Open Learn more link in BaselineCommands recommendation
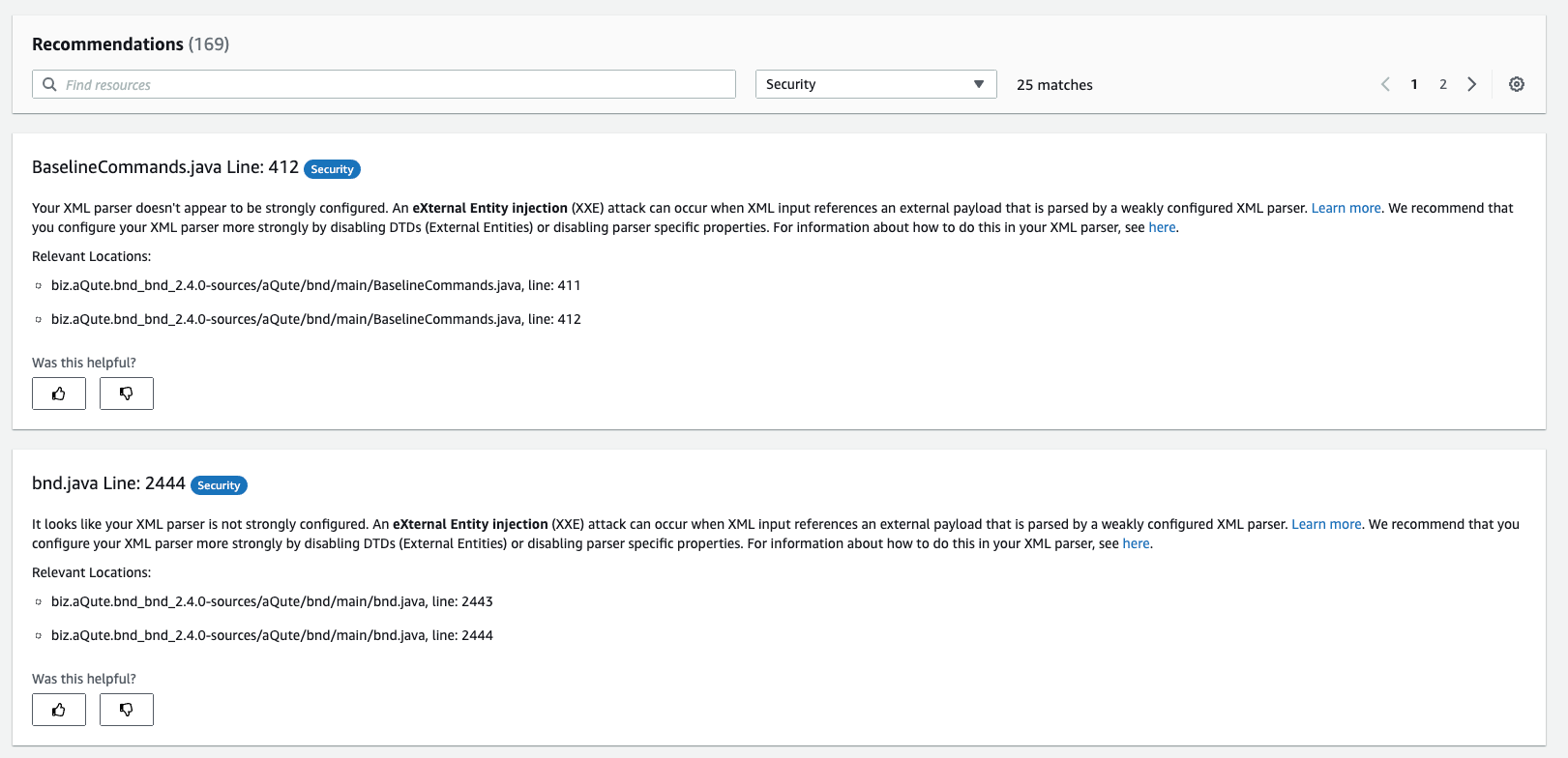The width and height of the screenshot is (1568, 758). 1346,208
